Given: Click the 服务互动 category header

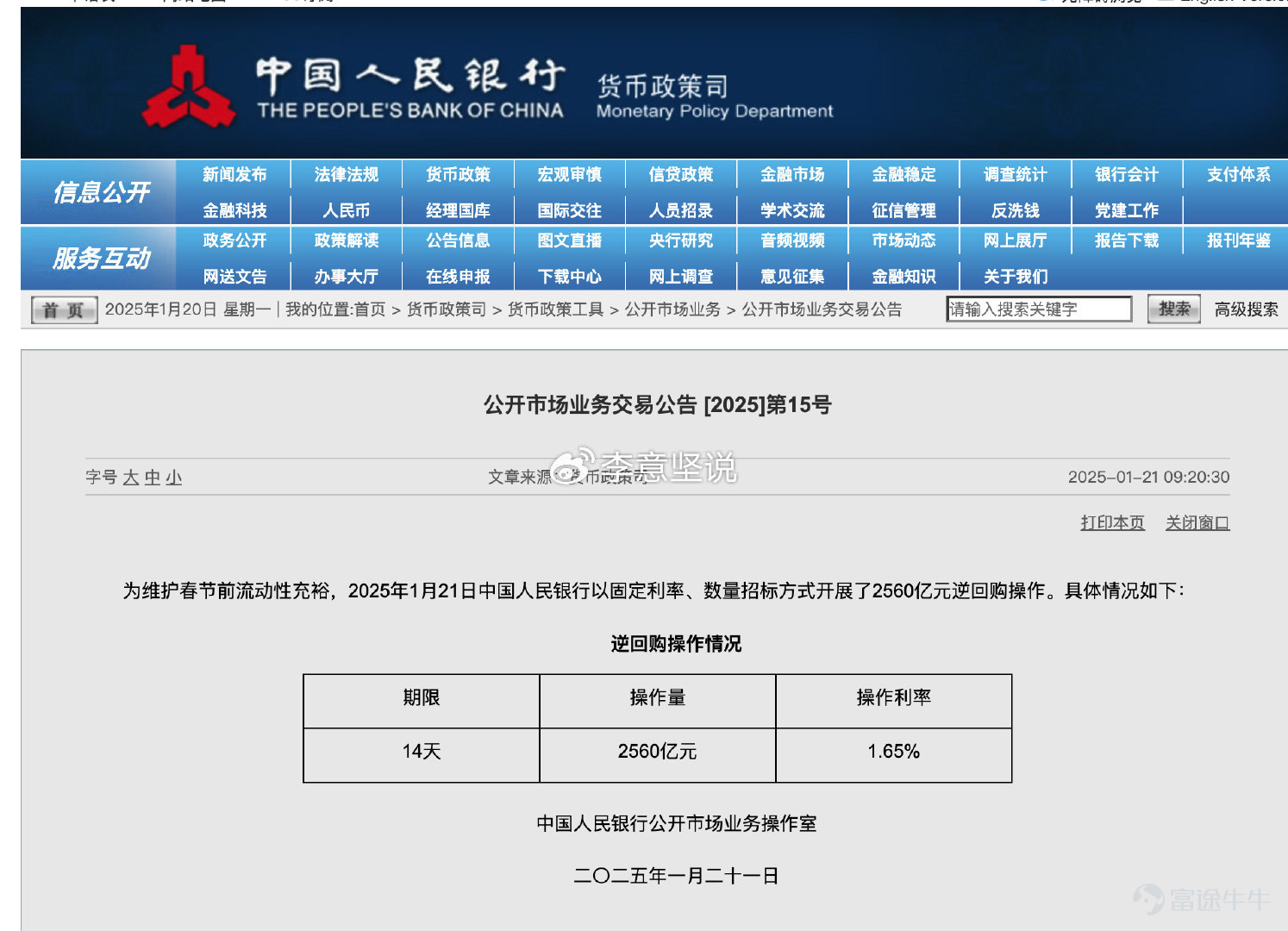Looking at the screenshot, I should coord(101,258).
